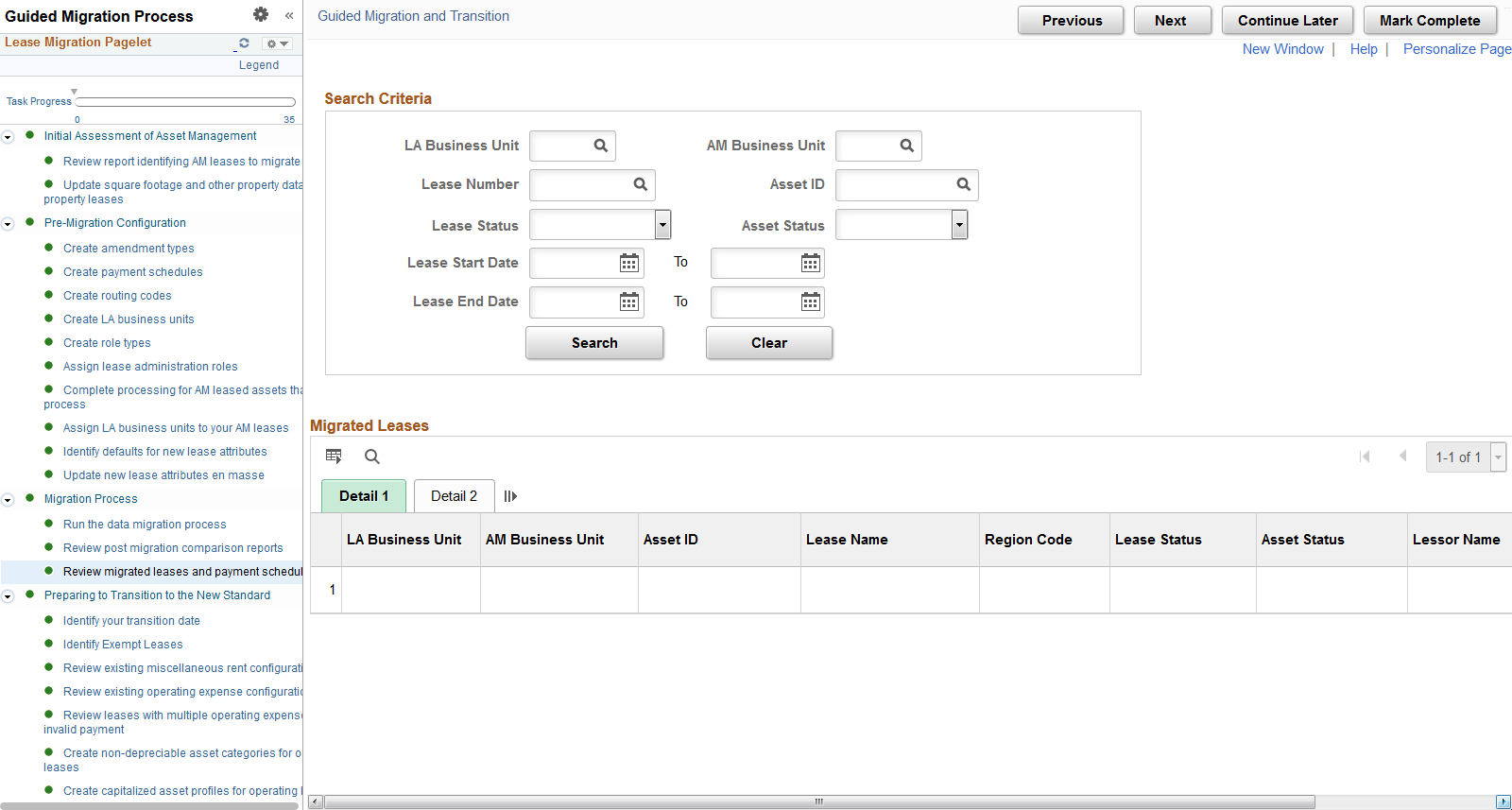Open Lease Start Date To calendar
The width and height of the screenshot is (1512, 810).
coord(811,263)
